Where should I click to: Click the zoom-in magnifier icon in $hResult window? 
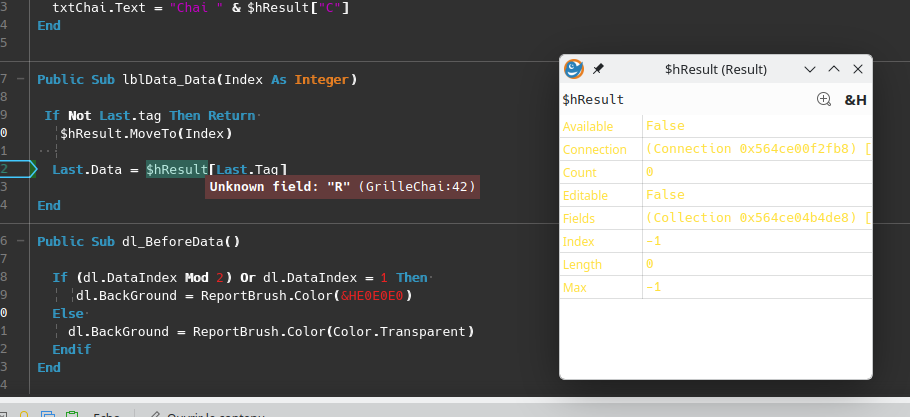[824, 99]
